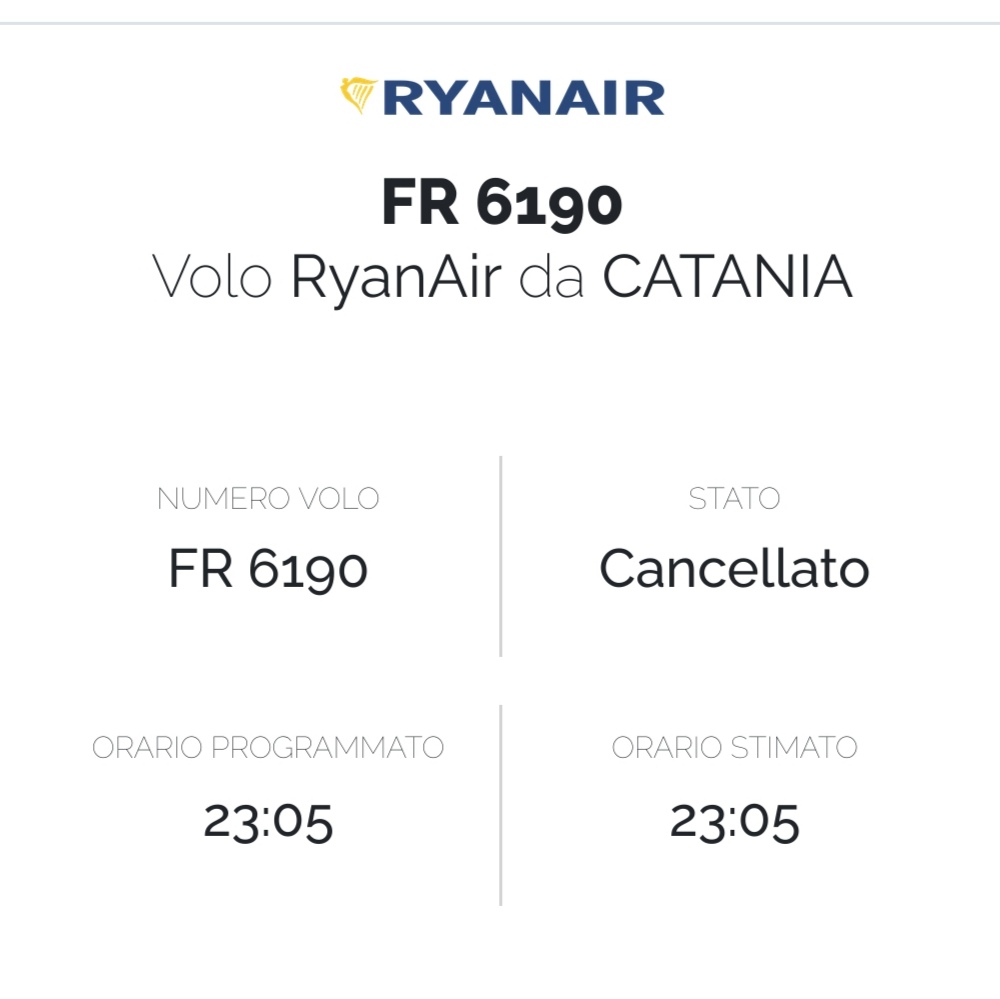This screenshot has height=999, width=1000.
Task: Select the STATO label
Action: (x=734, y=499)
